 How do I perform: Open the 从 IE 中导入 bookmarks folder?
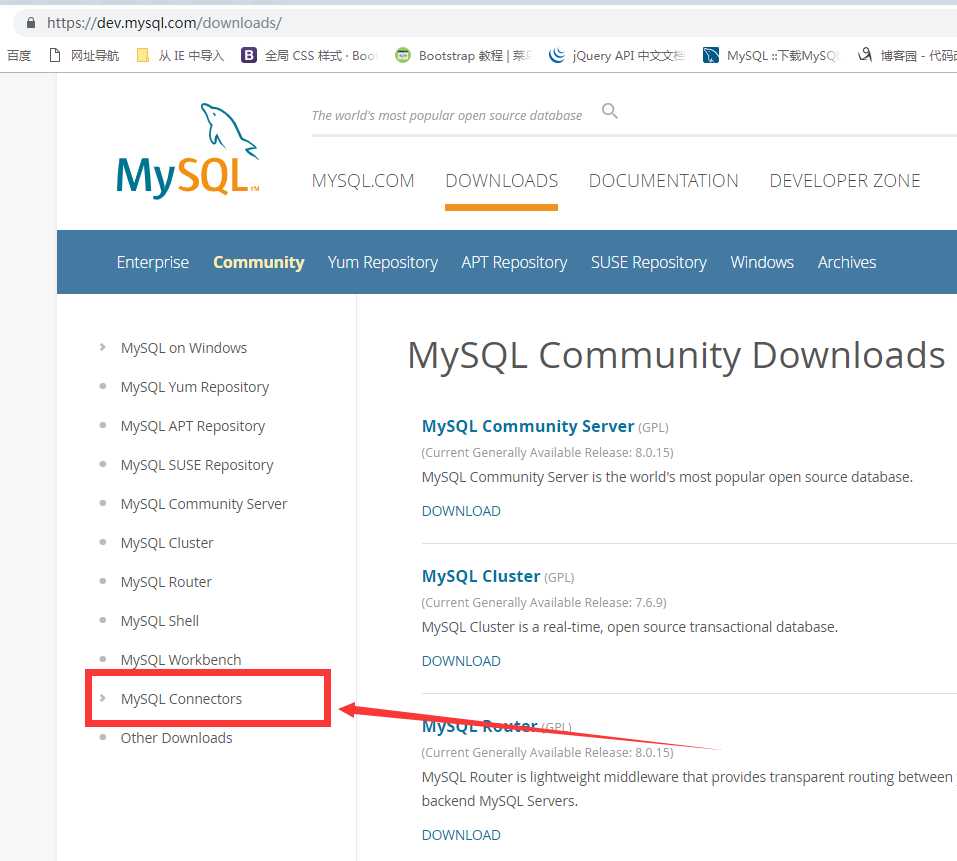(180, 56)
